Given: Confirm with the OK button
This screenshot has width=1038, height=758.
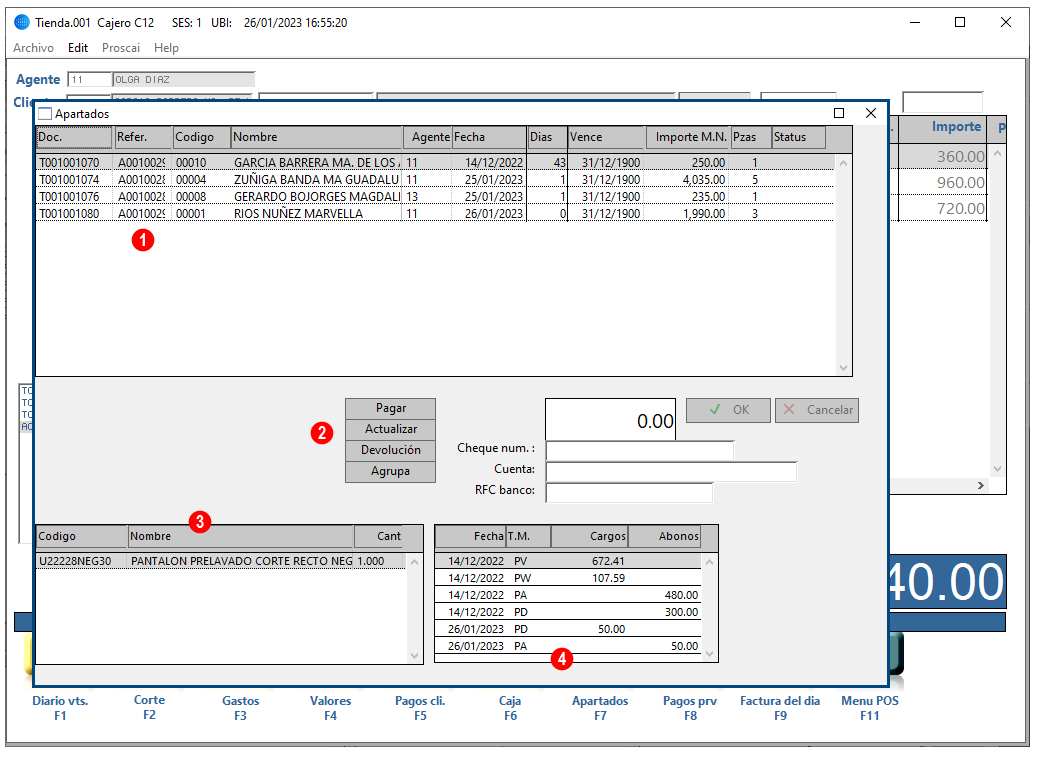Looking at the screenshot, I should 728,410.
